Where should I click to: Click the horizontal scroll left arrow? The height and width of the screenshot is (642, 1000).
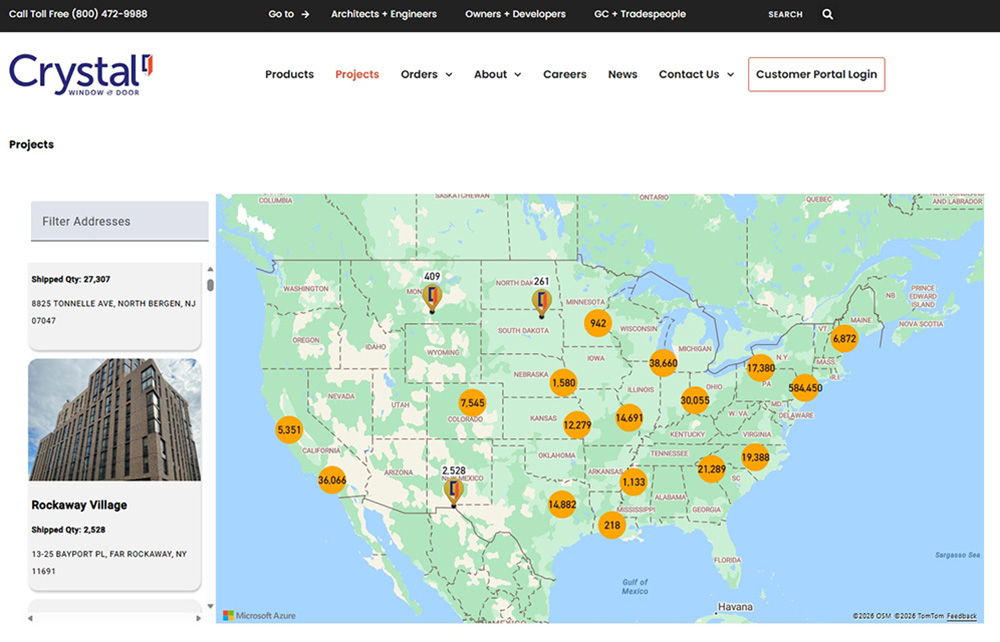coord(31,618)
